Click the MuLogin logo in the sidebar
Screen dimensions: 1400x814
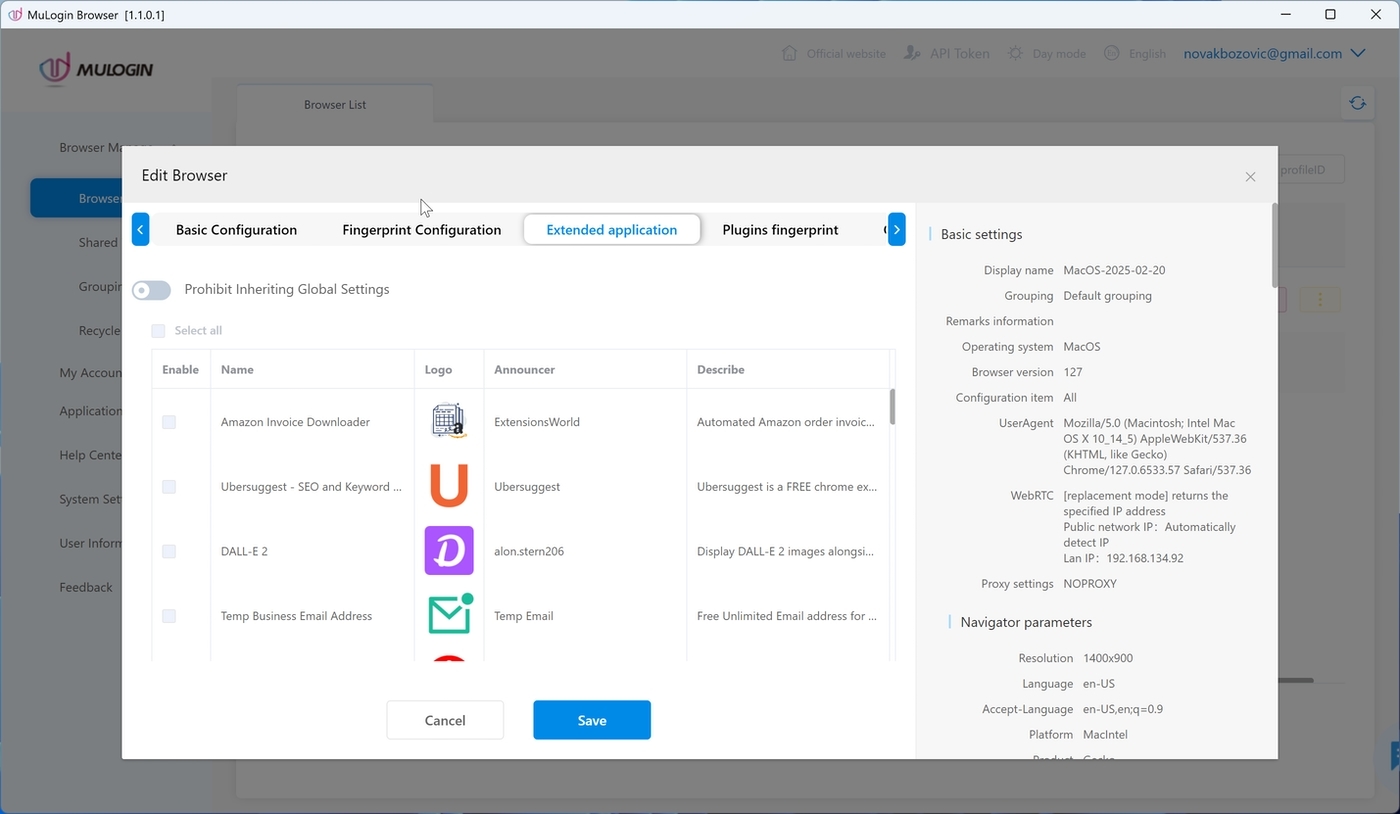(x=96, y=69)
